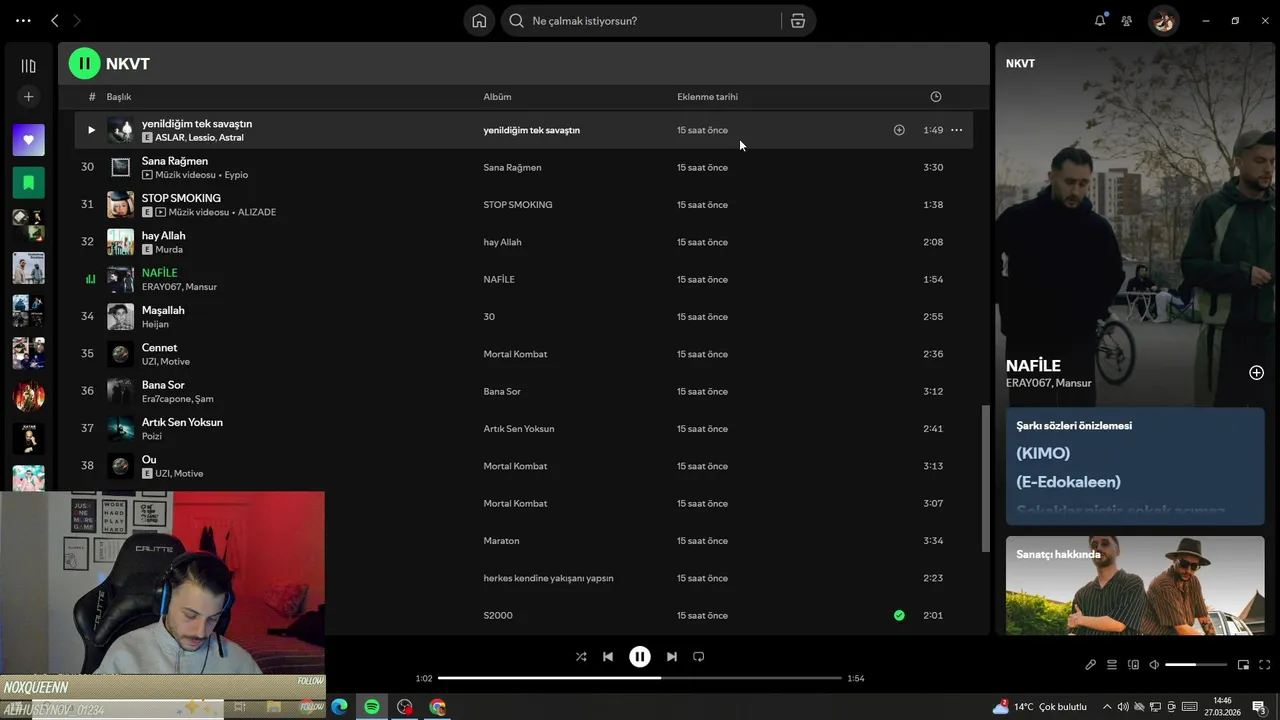Enter full screen mode icon
Viewport: 1280px width, 720px height.
pos(1265,665)
